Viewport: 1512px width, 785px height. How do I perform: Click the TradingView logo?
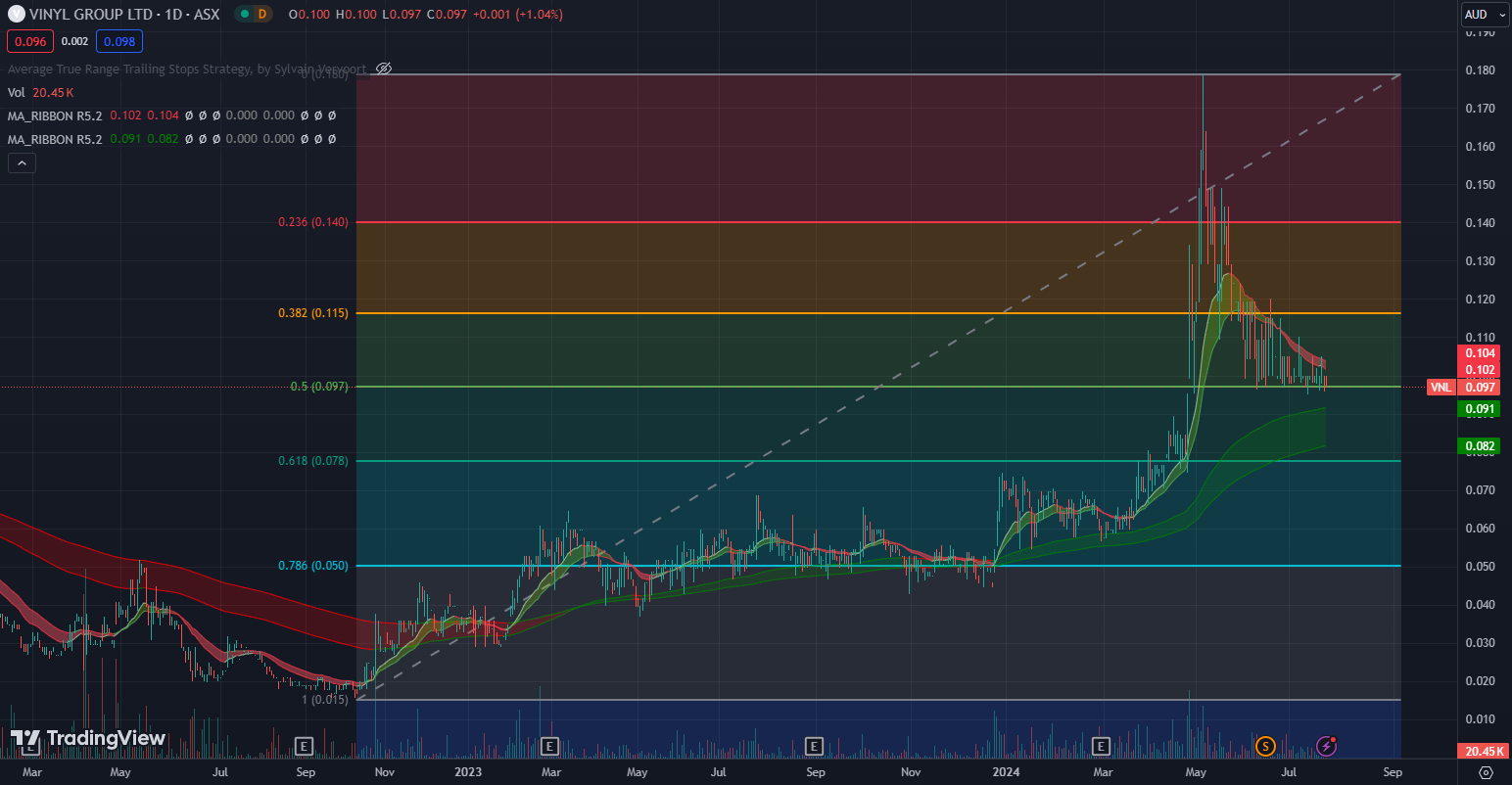88,738
